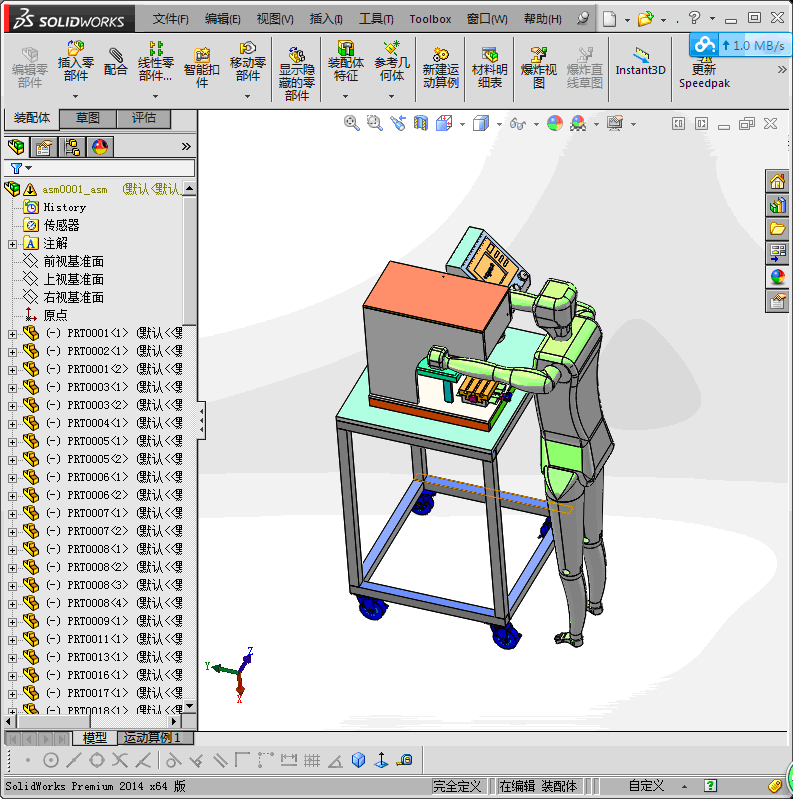
Task: Click Zoom to Fit magnifier icon
Action: 351,123
